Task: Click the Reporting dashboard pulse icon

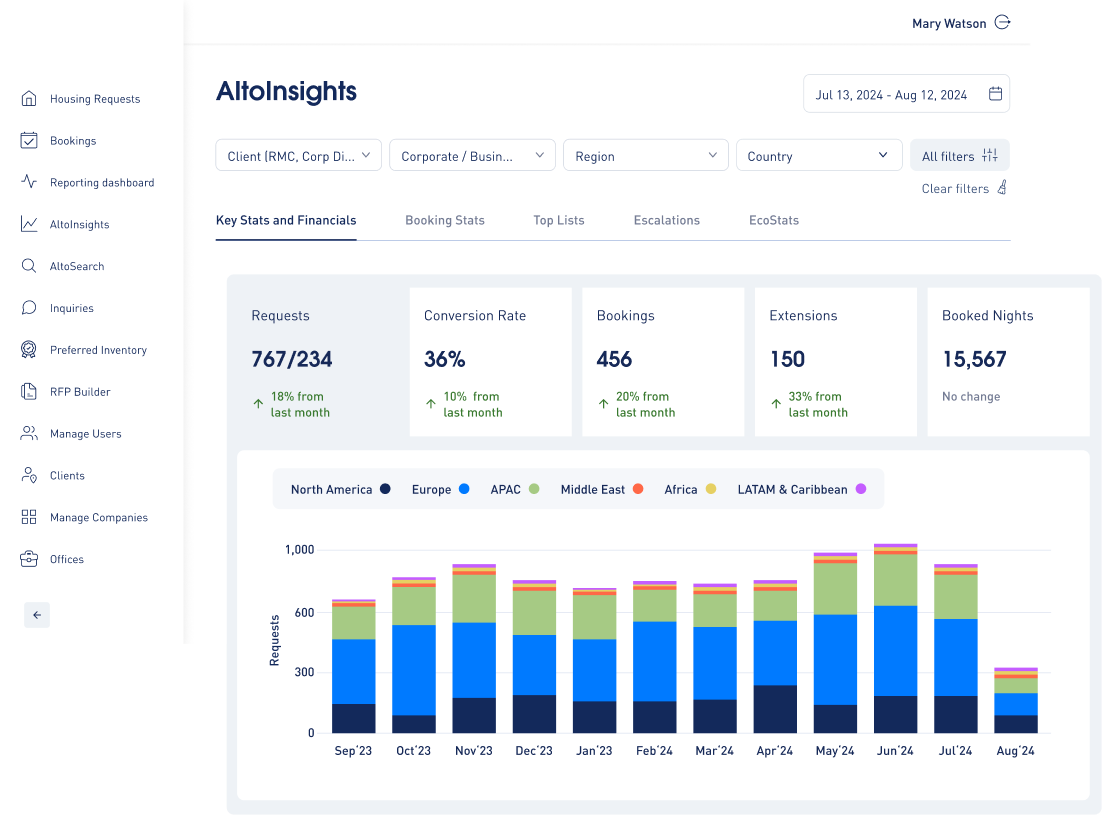Action: [x=29, y=182]
